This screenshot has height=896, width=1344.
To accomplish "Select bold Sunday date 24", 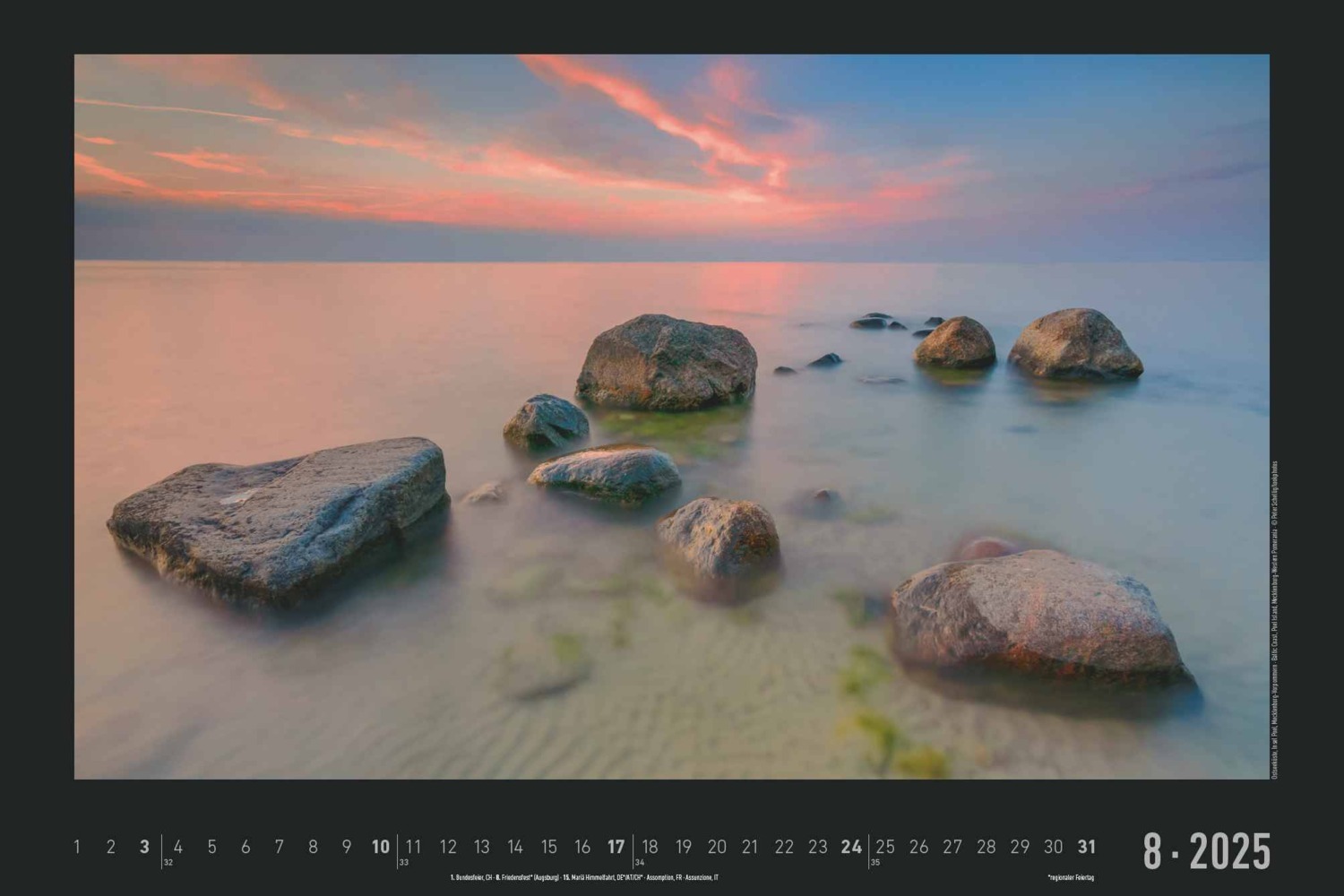I will click(x=851, y=847).
